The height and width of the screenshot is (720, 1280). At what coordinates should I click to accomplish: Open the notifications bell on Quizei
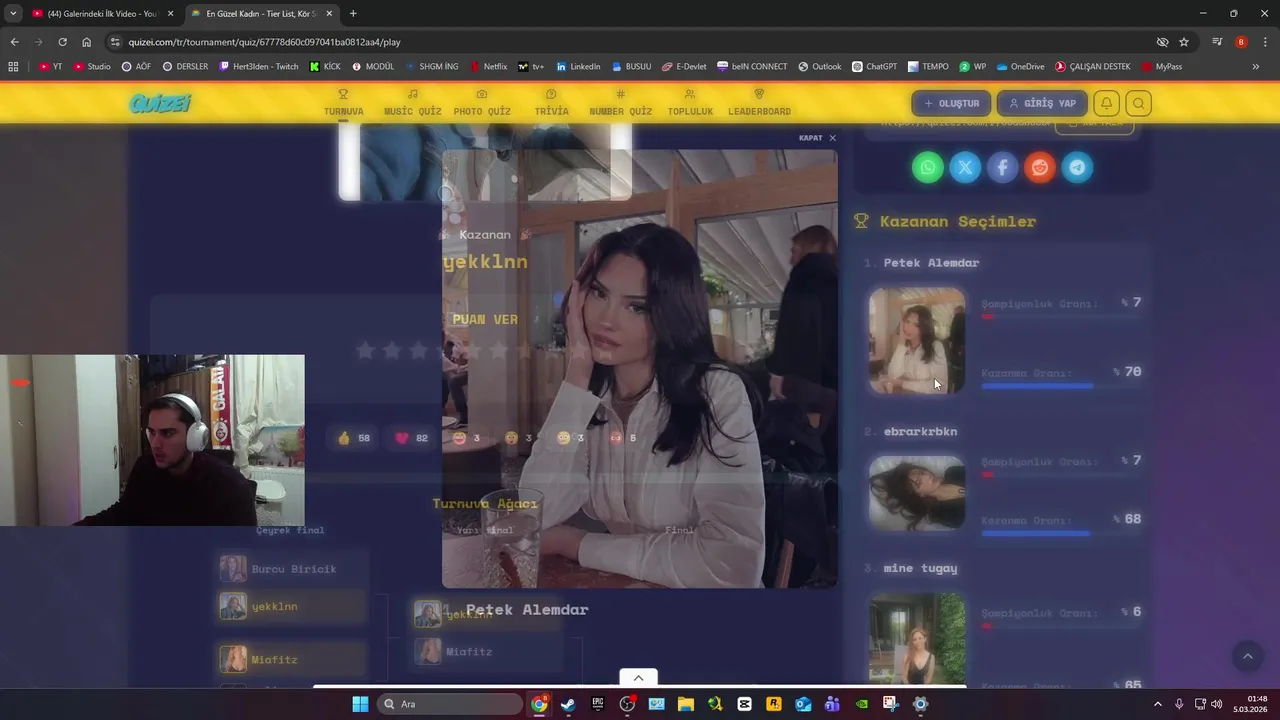[1106, 103]
